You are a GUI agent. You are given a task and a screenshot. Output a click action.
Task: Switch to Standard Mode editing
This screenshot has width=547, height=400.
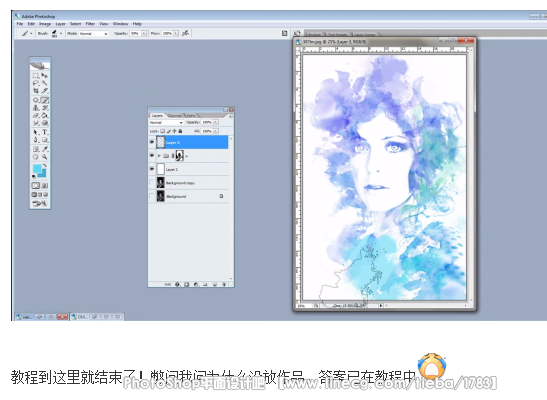[x=36, y=186]
